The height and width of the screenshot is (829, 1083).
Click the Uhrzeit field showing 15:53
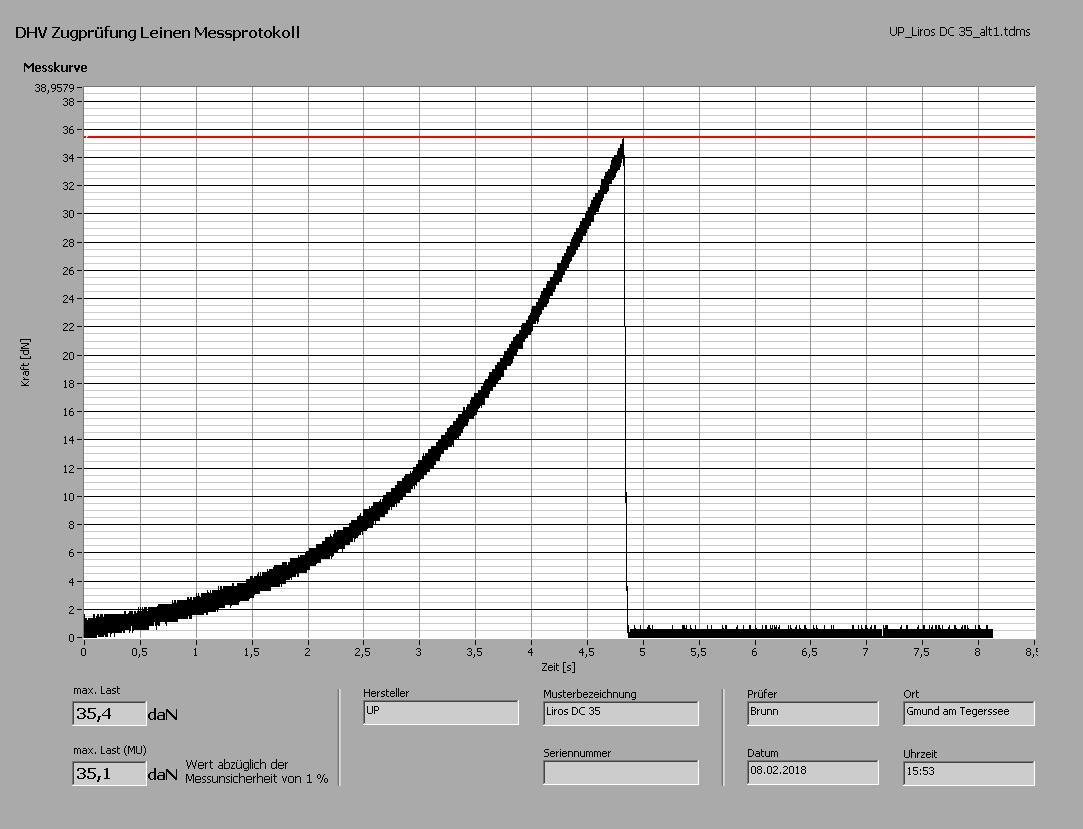[x=969, y=774]
